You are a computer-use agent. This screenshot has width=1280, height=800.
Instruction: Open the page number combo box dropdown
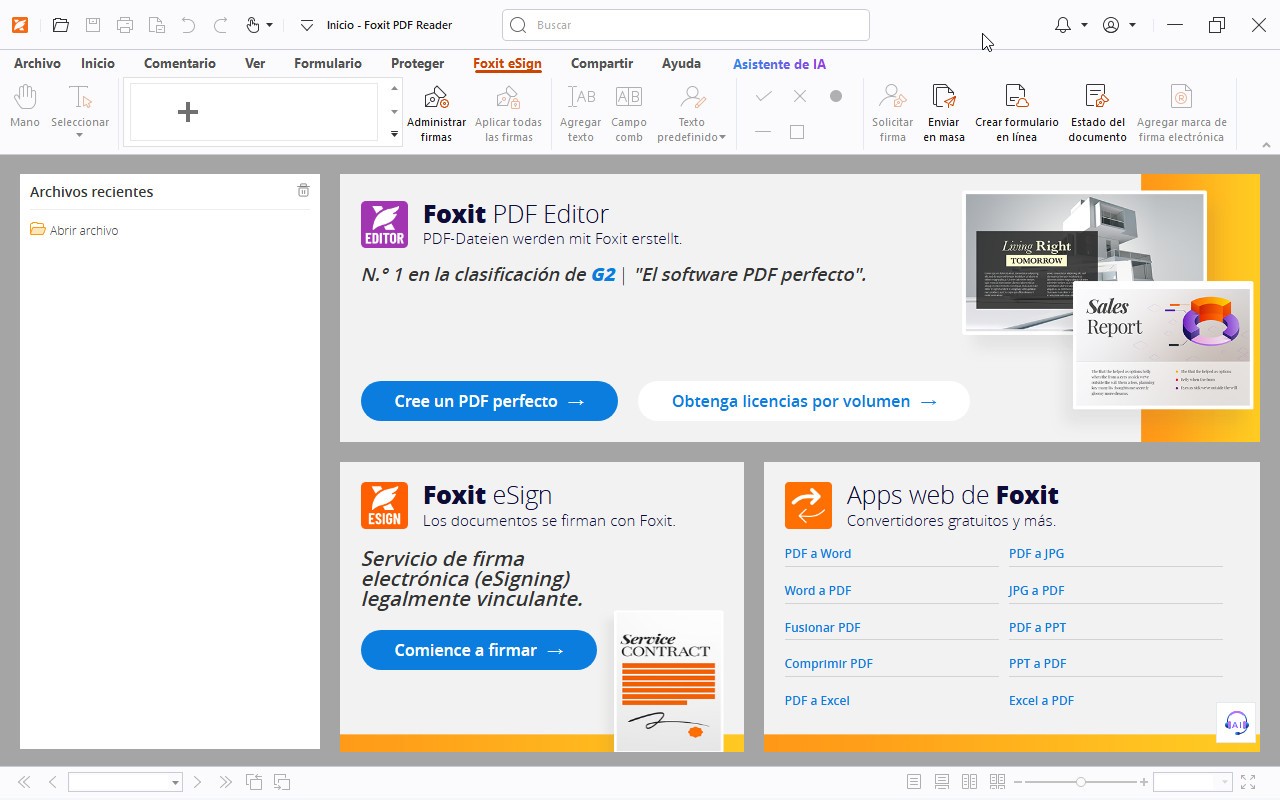click(x=175, y=783)
